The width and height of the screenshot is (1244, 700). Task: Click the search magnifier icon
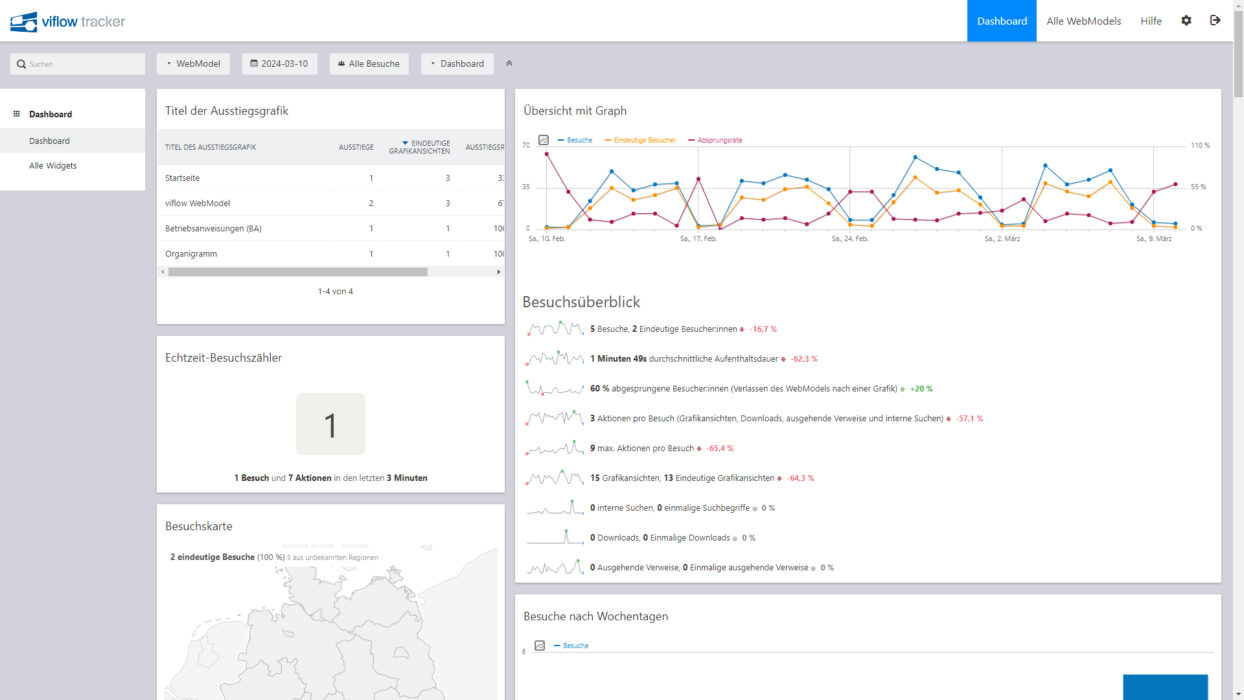point(21,64)
